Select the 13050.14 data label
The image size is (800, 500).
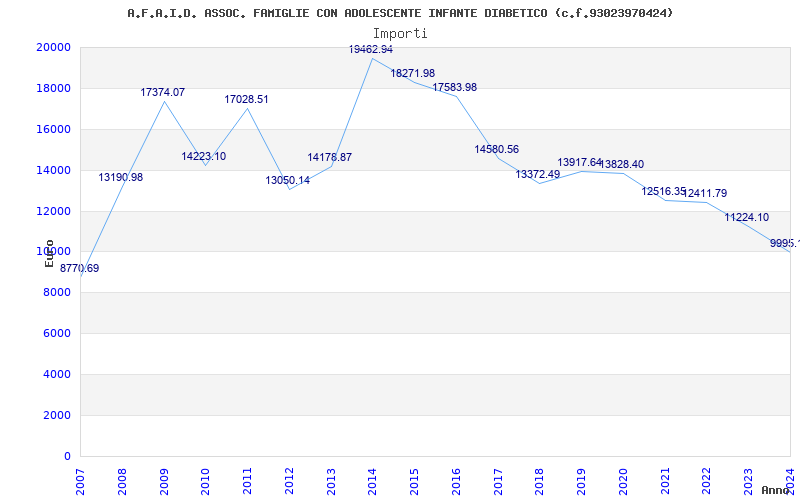tap(287, 180)
